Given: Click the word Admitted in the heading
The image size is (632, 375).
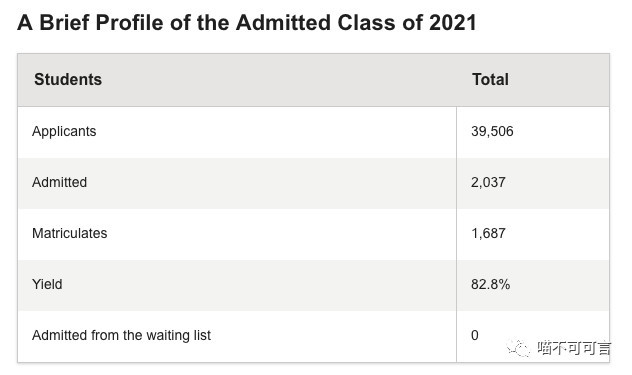Looking at the screenshot, I should [x=283, y=23].
